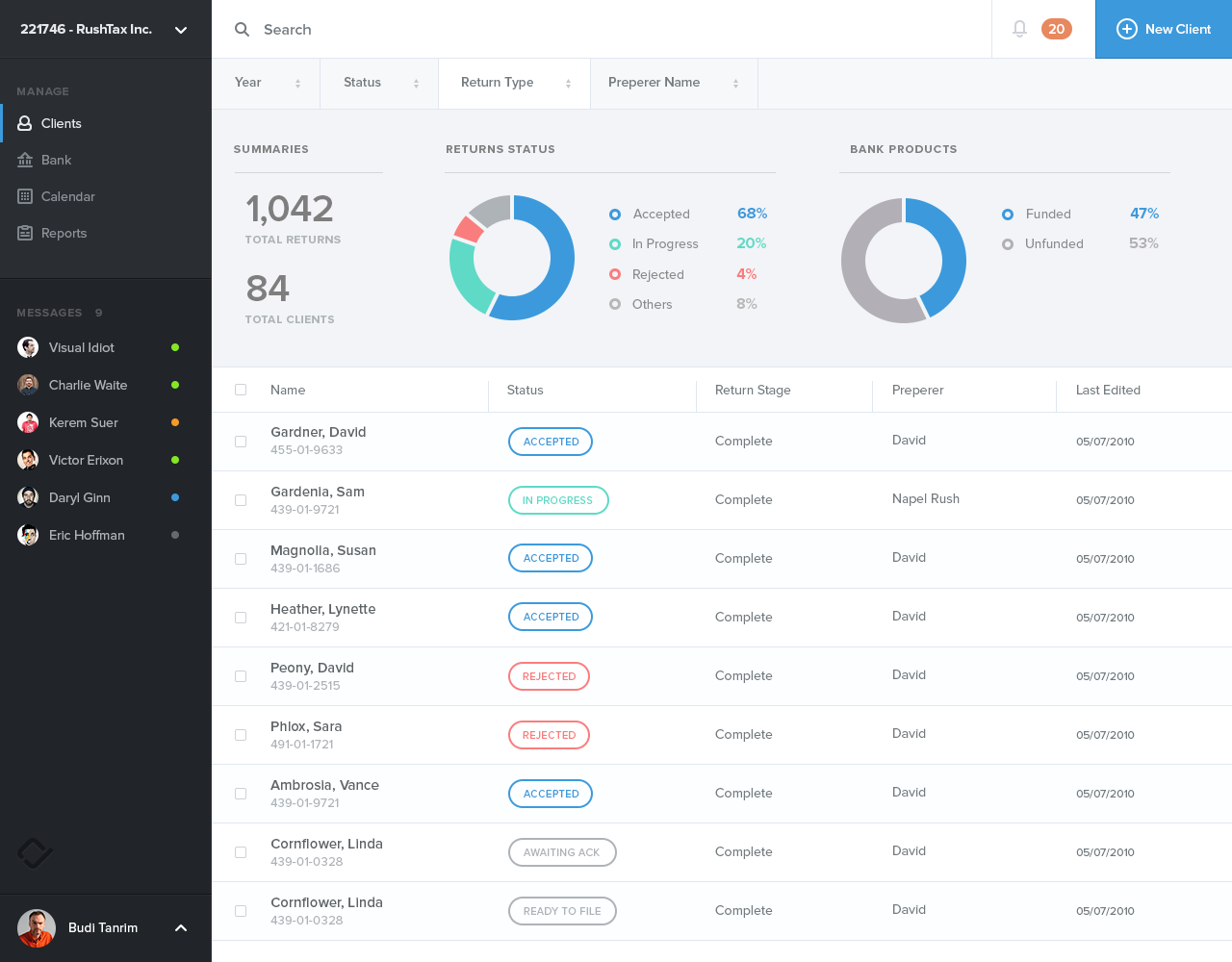Click the Calendar icon in sidebar

point(25,196)
